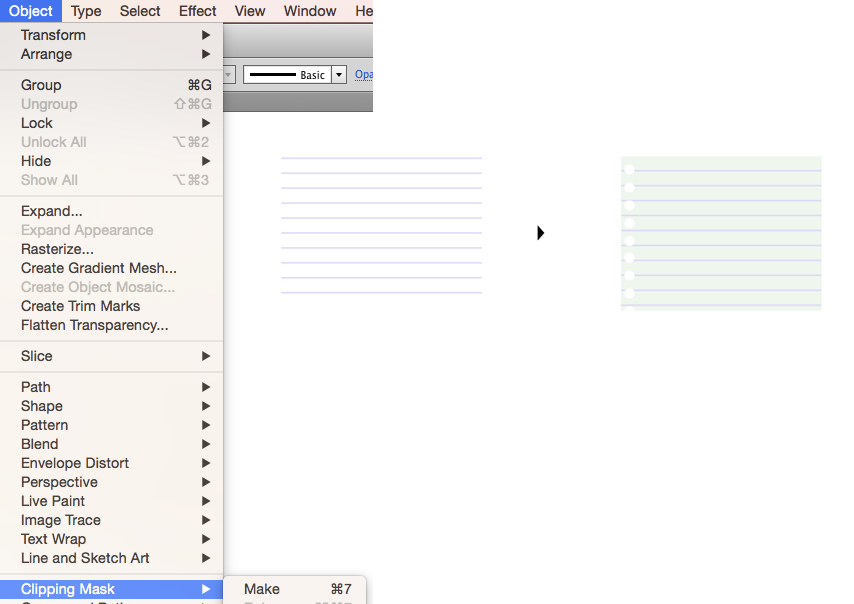Select Flatten Transparency... menu item

point(94,325)
